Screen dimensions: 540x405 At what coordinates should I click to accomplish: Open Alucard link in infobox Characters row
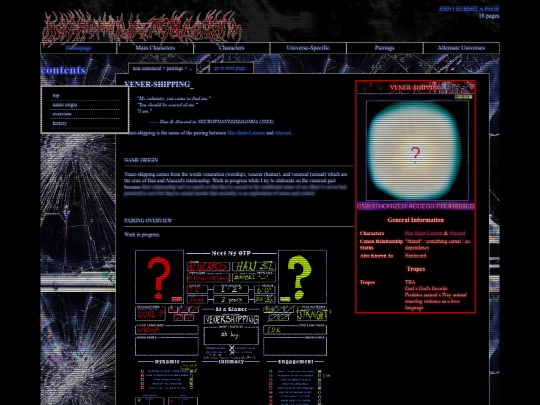pos(457,233)
